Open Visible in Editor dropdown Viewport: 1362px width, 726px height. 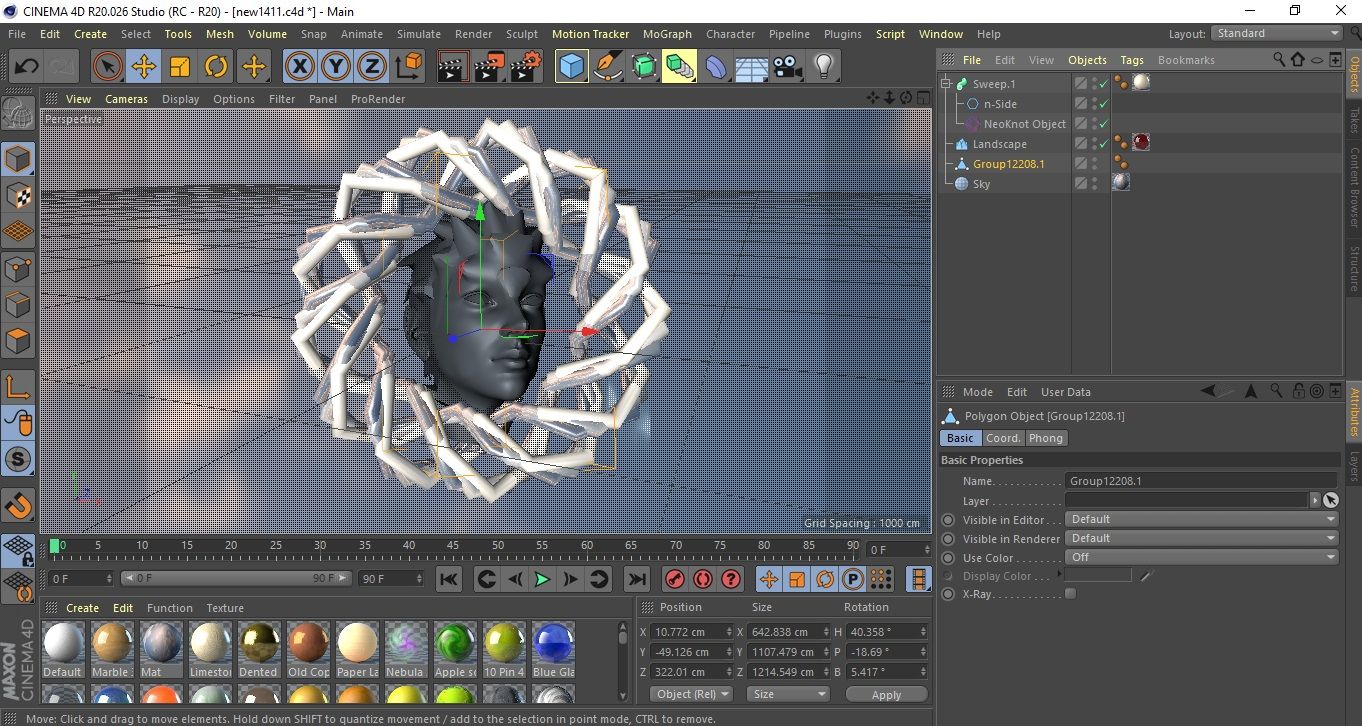pos(1201,520)
